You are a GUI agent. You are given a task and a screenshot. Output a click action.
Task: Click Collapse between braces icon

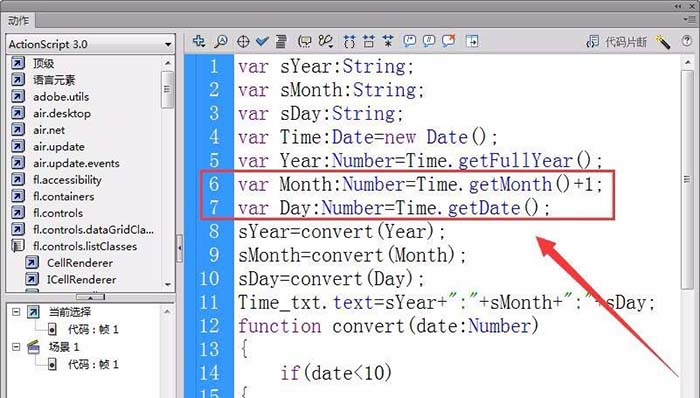click(349, 41)
